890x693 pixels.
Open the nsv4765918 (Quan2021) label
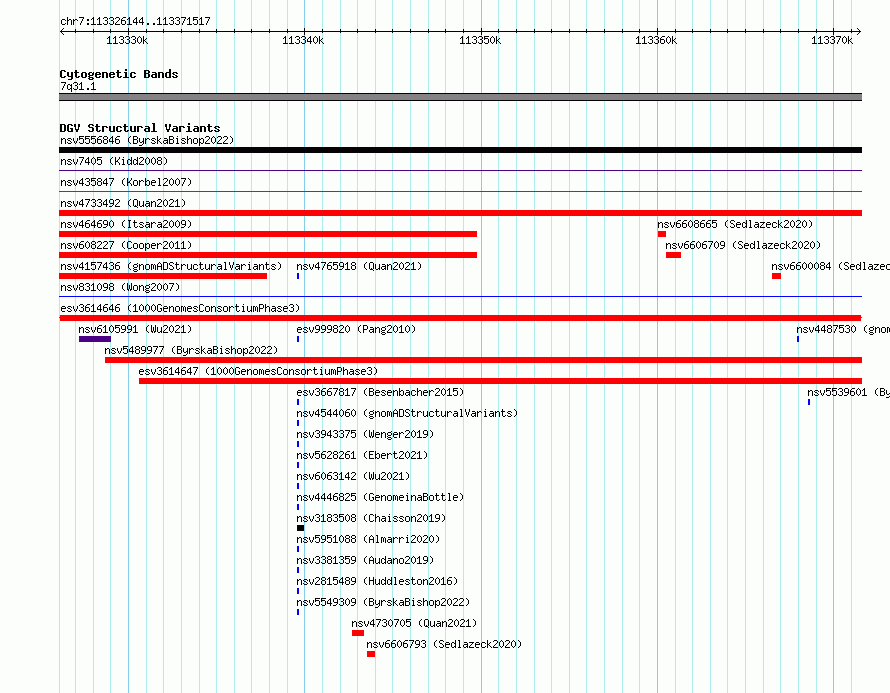pyautogui.click(x=359, y=266)
